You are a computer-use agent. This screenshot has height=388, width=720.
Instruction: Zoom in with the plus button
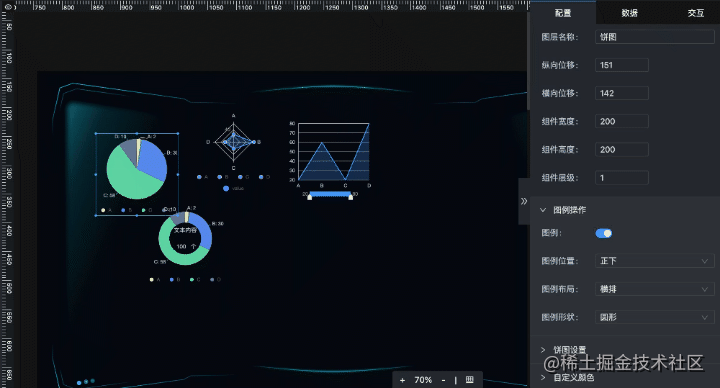point(402,380)
